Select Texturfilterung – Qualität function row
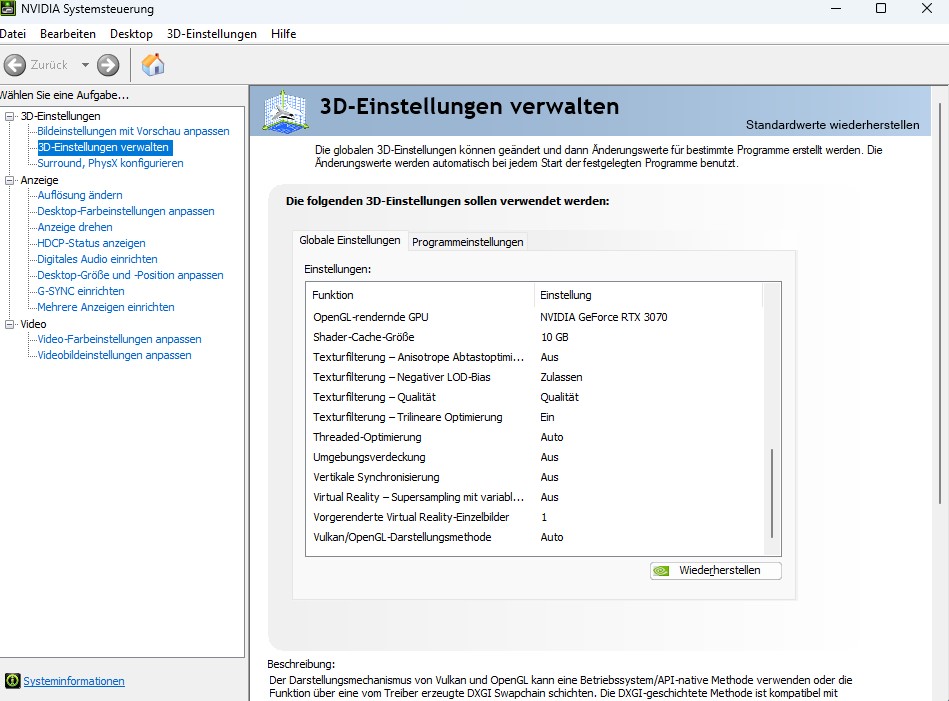949x701 pixels. (535, 397)
